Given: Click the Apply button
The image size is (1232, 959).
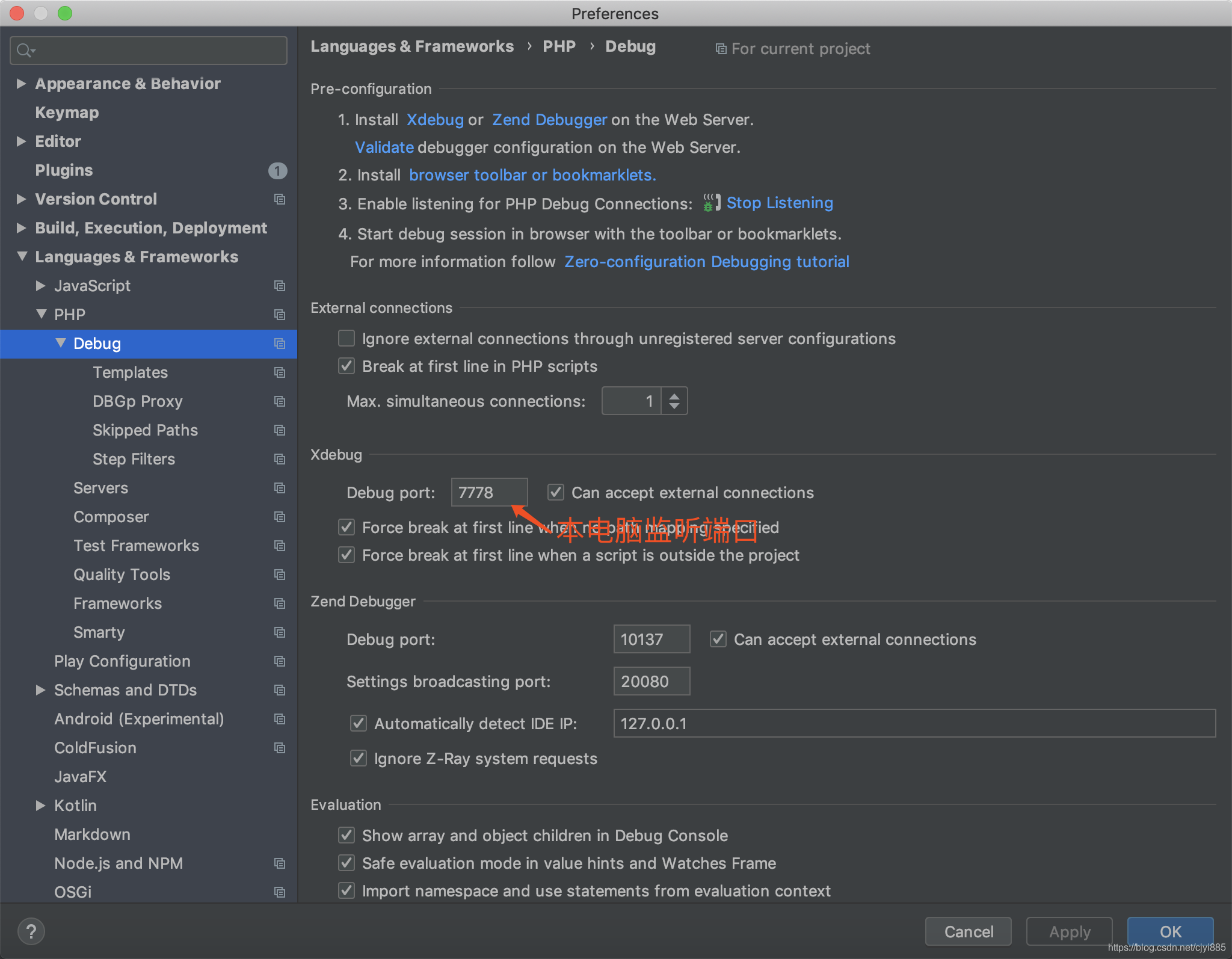Looking at the screenshot, I should point(1070,931).
